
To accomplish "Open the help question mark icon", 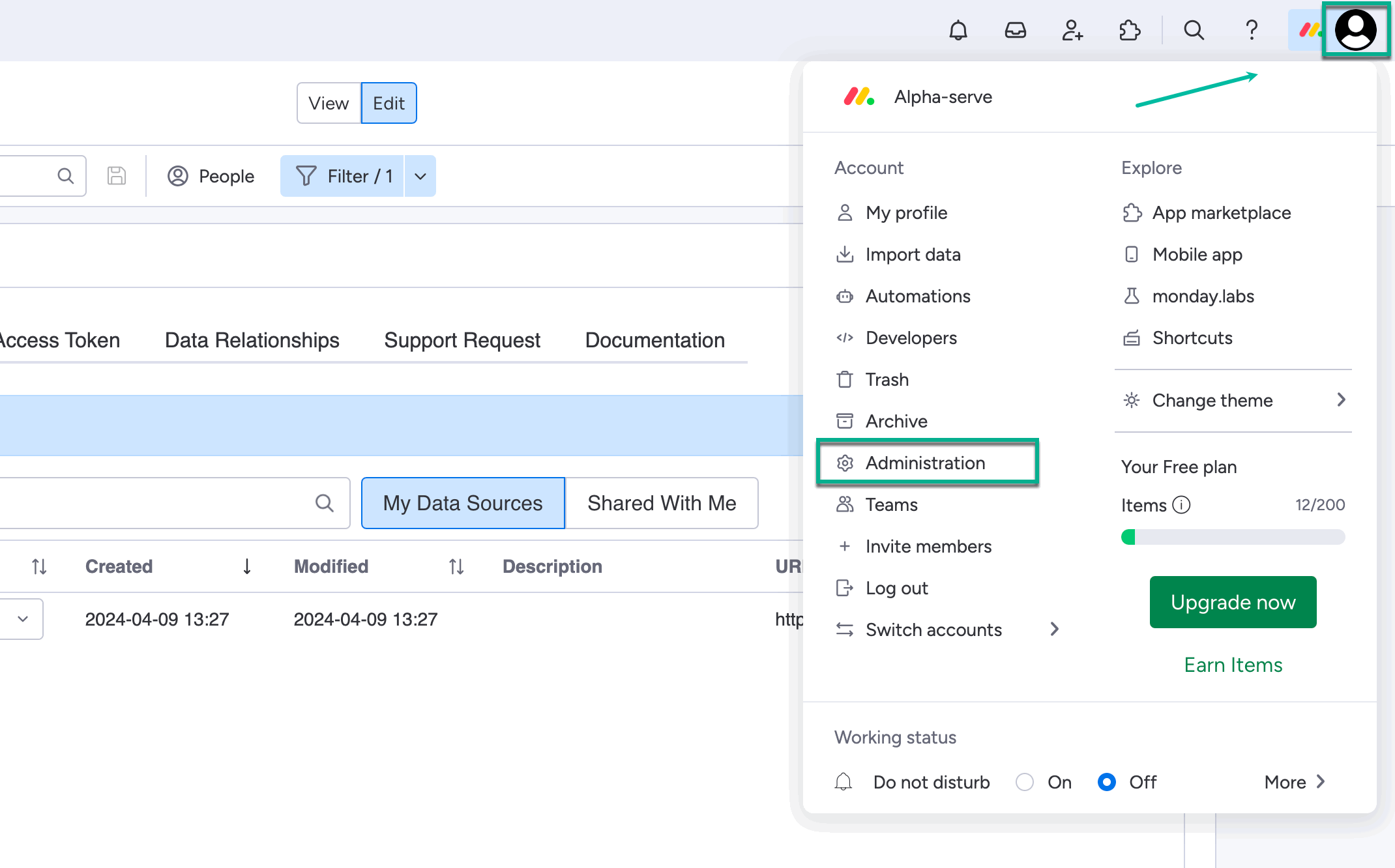I will (x=1251, y=30).
